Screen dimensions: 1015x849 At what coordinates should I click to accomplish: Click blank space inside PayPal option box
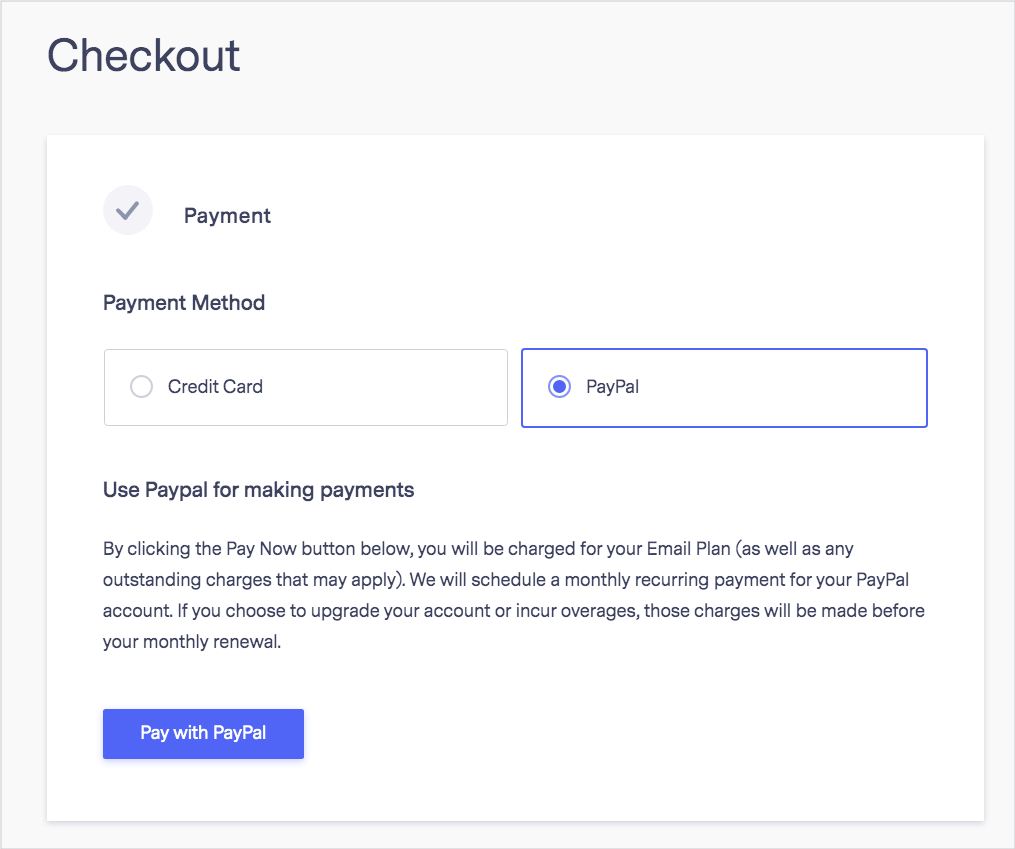point(783,388)
